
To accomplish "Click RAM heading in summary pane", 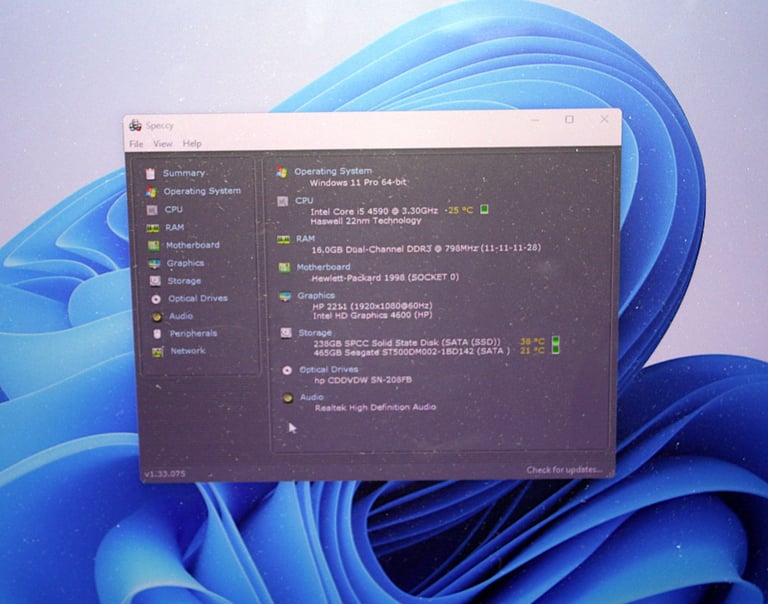I will click(x=305, y=239).
